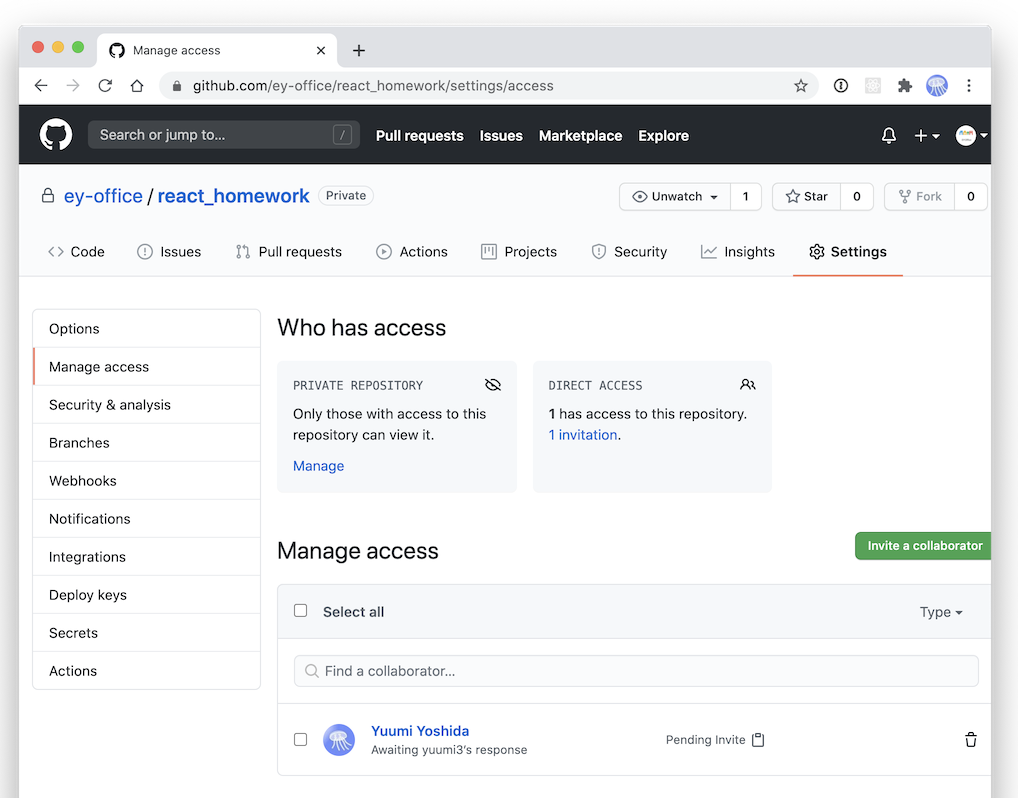Click the Find a collaborator search field
The image size is (1018, 798).
coord(636,671)
